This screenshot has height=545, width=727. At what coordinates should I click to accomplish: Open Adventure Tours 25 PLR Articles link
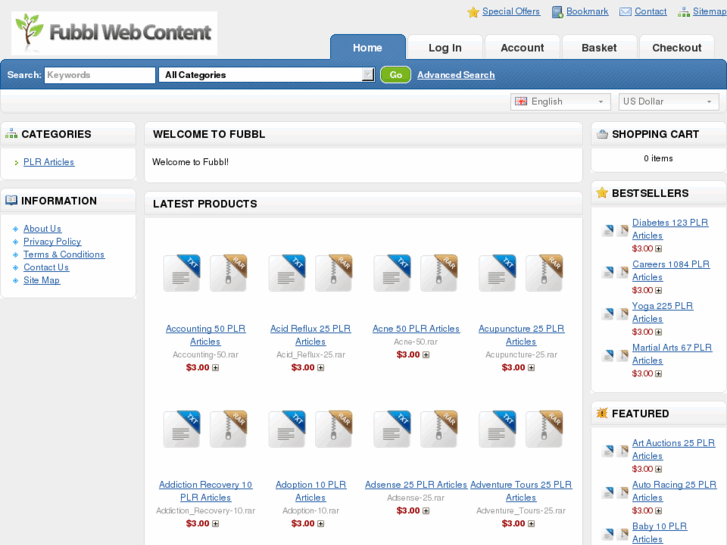pos(521,491)
